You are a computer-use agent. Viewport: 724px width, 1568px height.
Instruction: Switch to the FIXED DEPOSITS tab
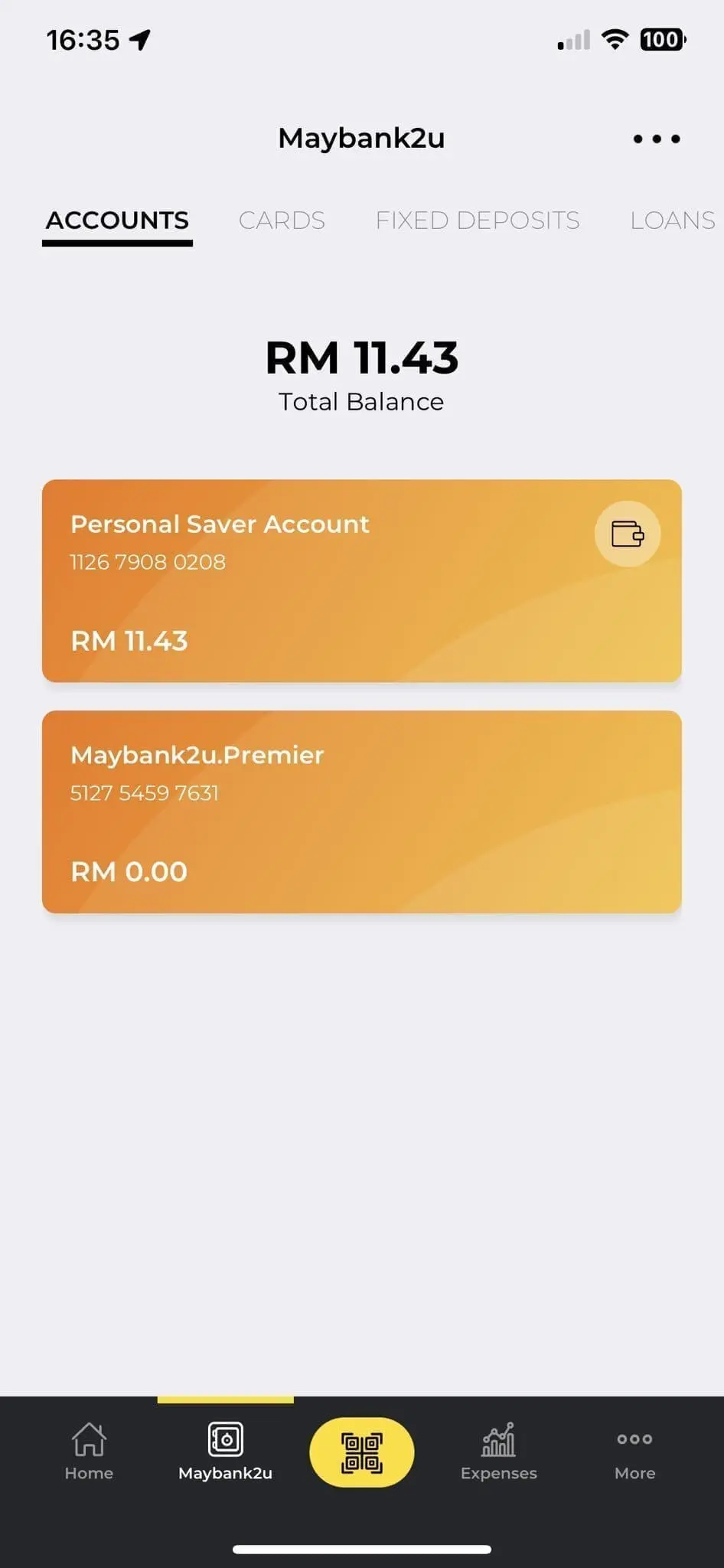click(478, 220)
